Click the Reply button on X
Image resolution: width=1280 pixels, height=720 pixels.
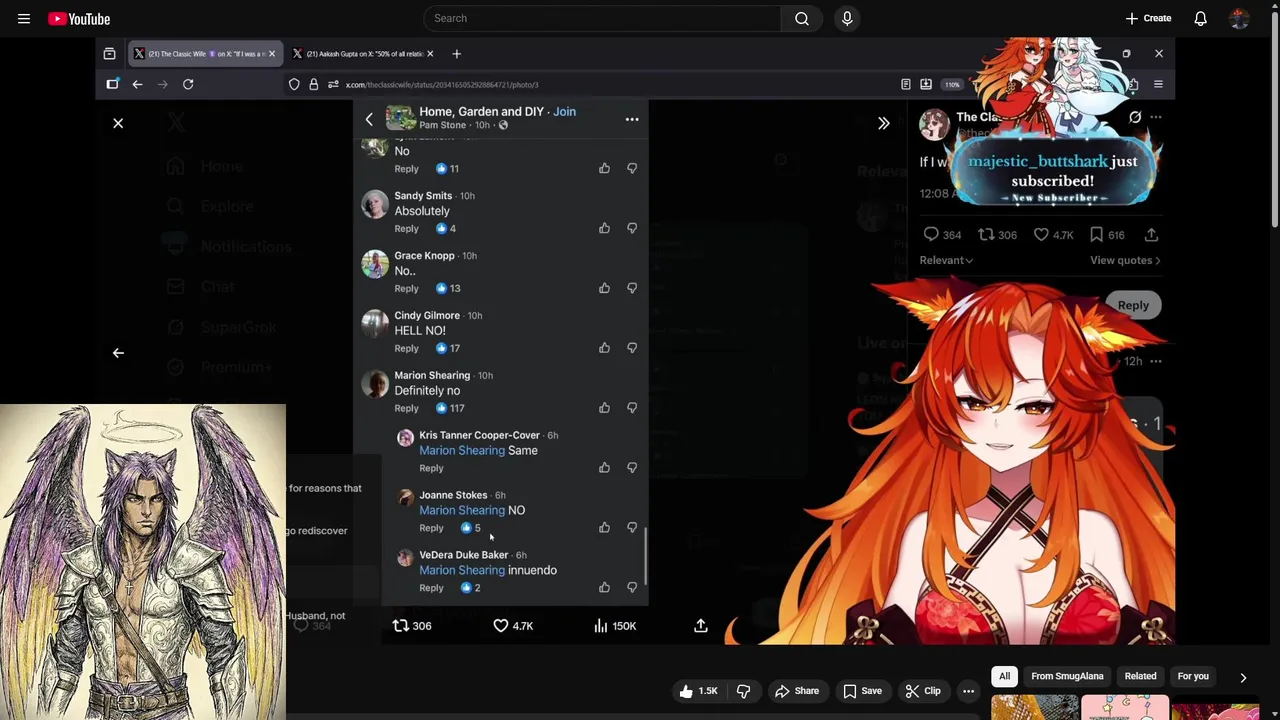(1133, 305)
